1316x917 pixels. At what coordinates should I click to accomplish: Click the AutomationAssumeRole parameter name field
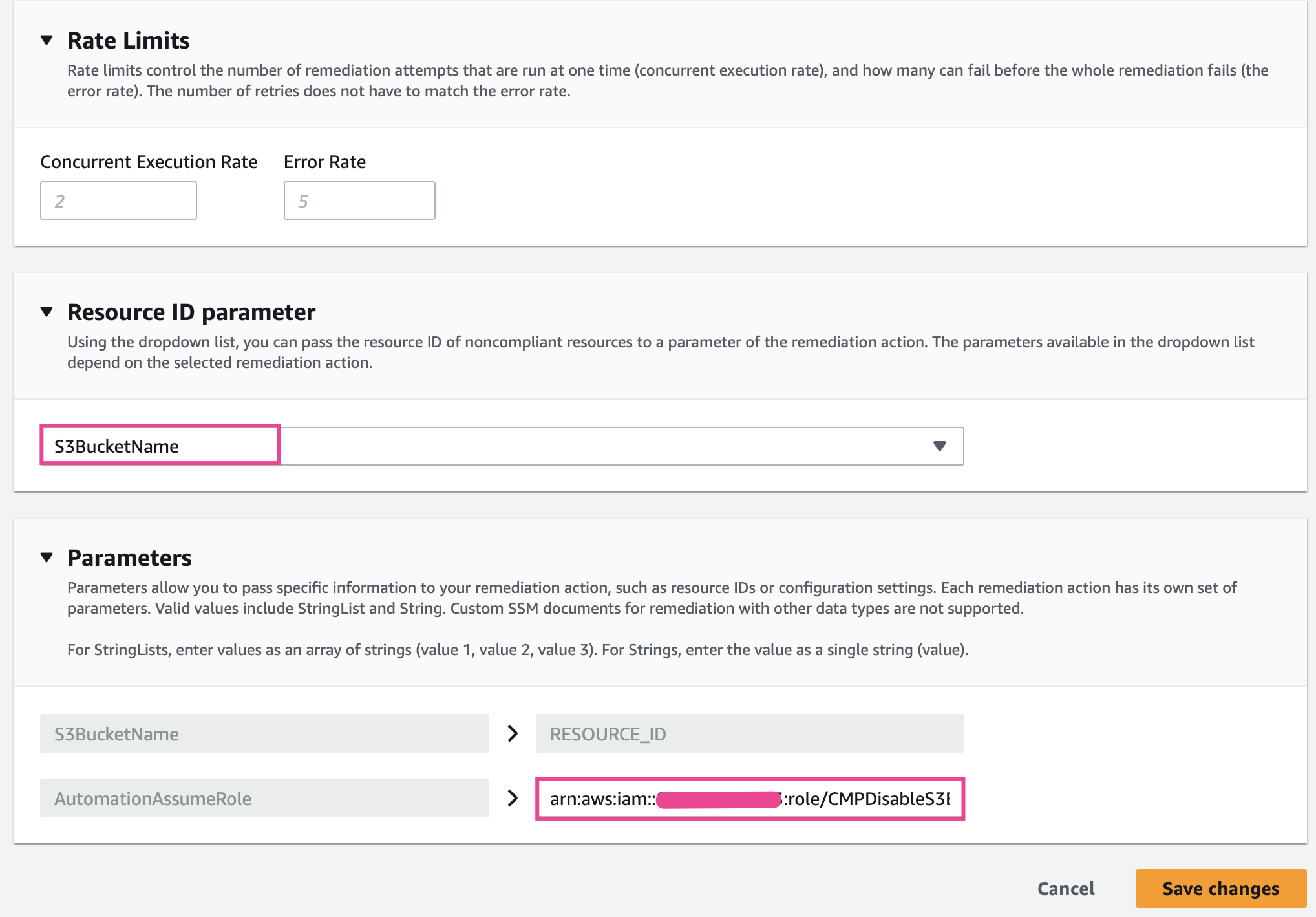[264, 798]
